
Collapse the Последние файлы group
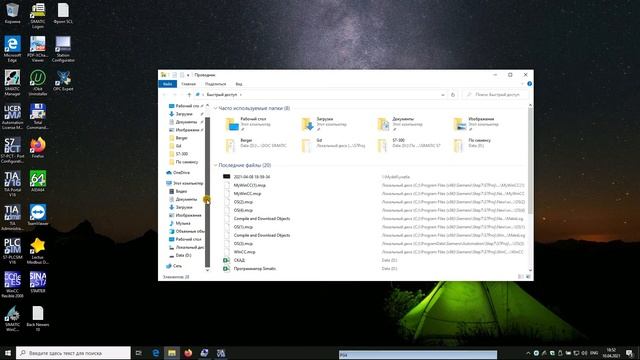[216, 165]
